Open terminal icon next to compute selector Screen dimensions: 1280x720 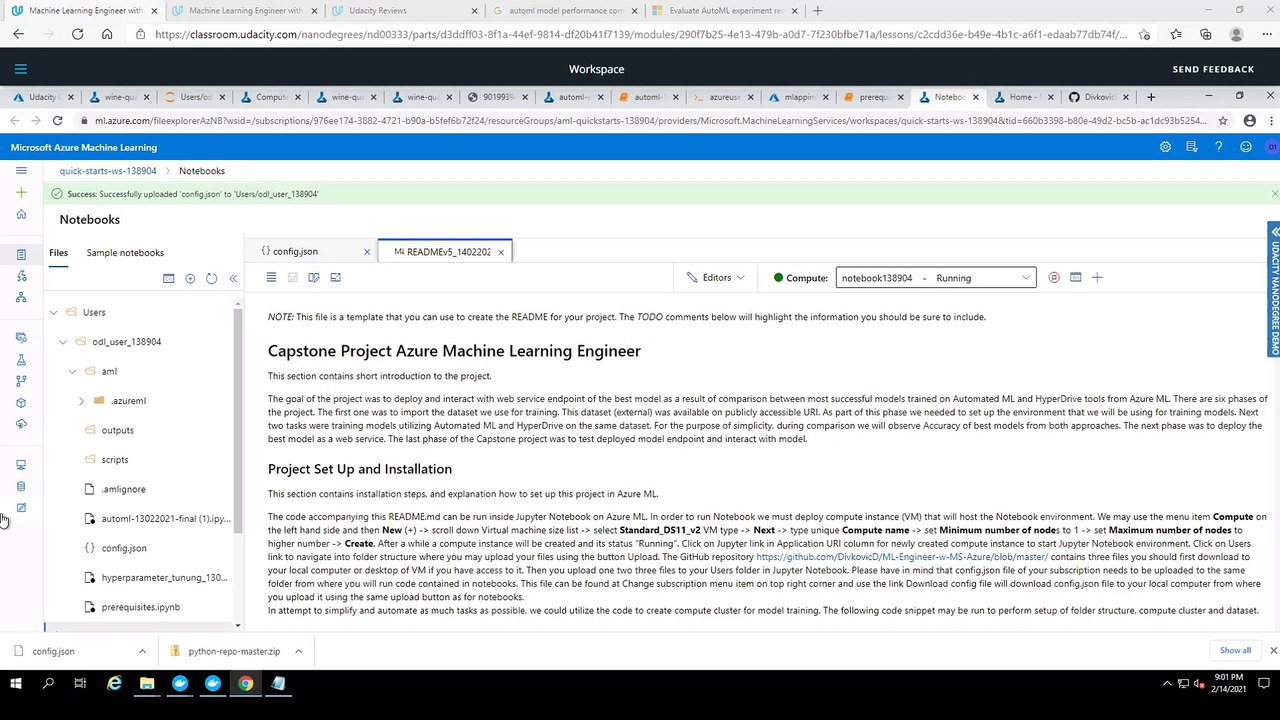point(1076,277)
